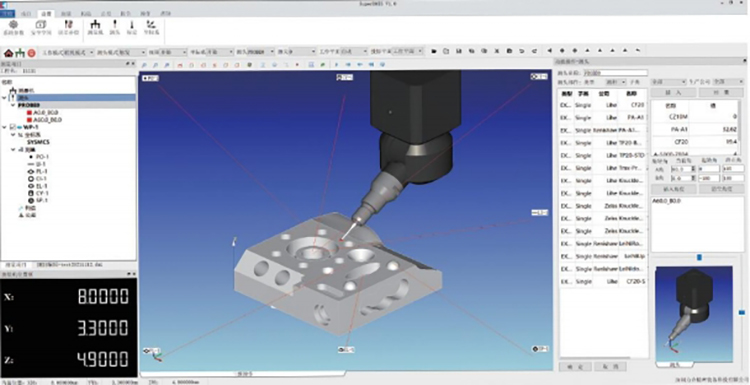This screenshot has width=750, height=385.
Task: Click the horizontal blue slider above probe preview
Action: pyautogui.click(x=699, y=257)
